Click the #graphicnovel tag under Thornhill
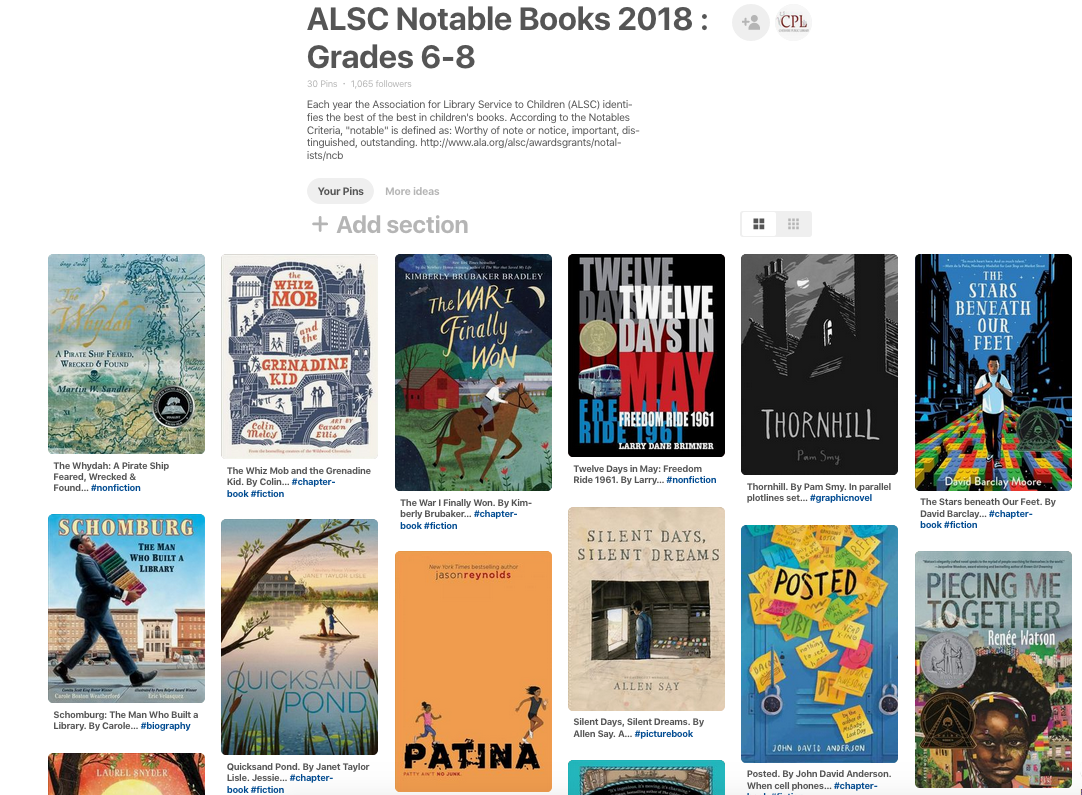This screenshot has height=795, width=1082. (840, 498)
